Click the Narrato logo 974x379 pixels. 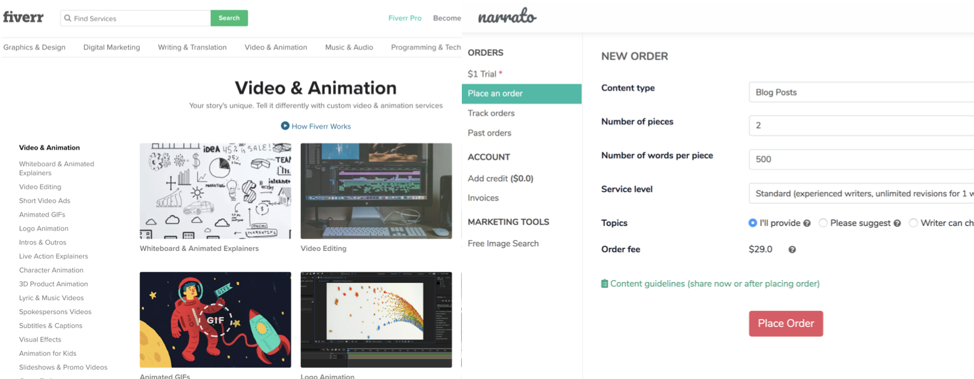[507, 17]
